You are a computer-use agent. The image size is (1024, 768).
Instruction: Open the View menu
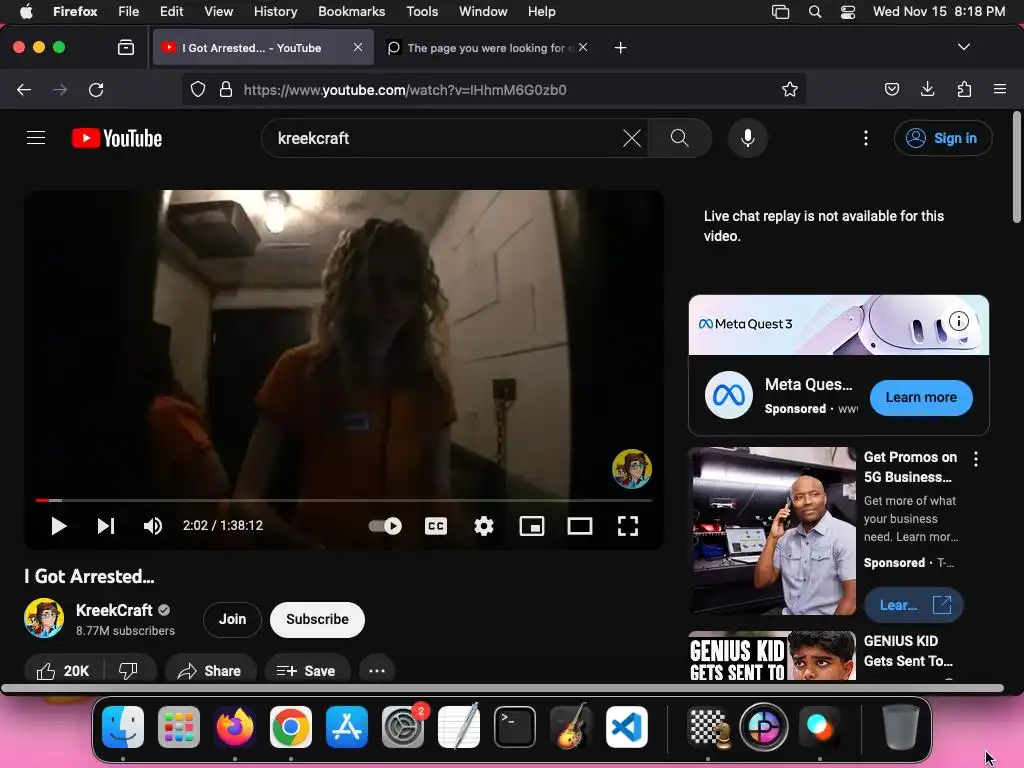(x=218, y=12)
